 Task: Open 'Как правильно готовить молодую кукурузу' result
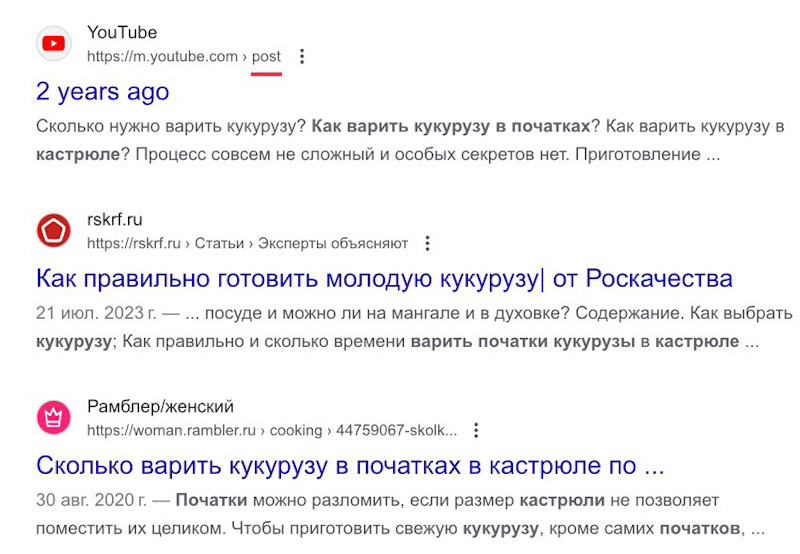(x=384, y=279)
